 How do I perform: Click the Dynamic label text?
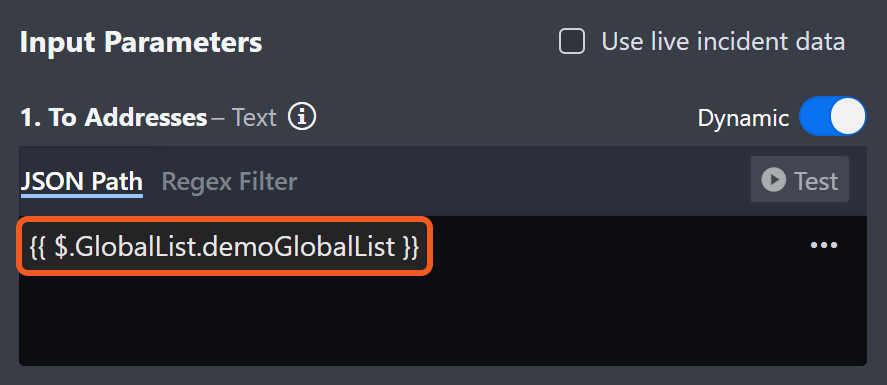(743, 118)
